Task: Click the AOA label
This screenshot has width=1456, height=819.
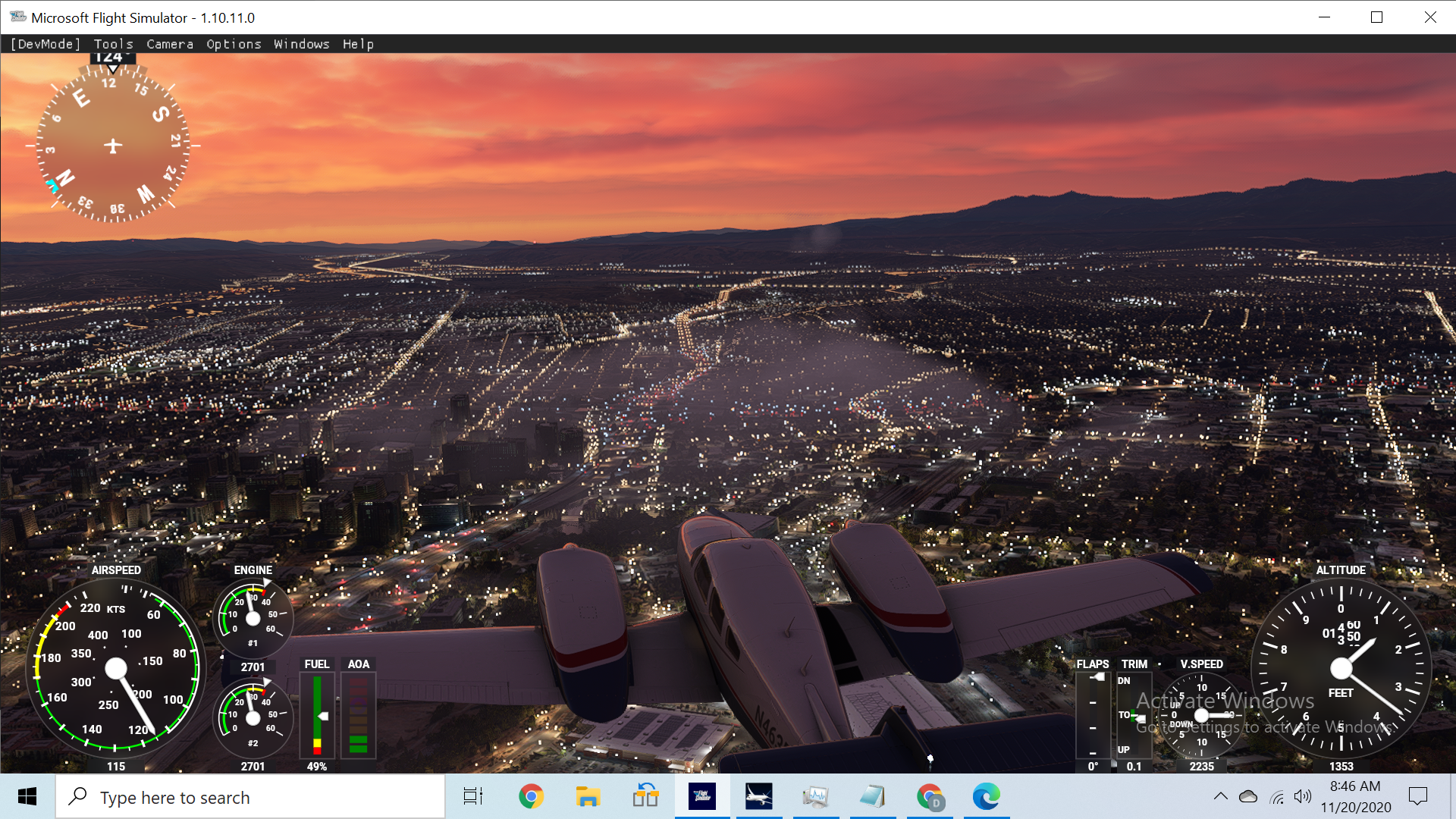Action: click(359, 664)
